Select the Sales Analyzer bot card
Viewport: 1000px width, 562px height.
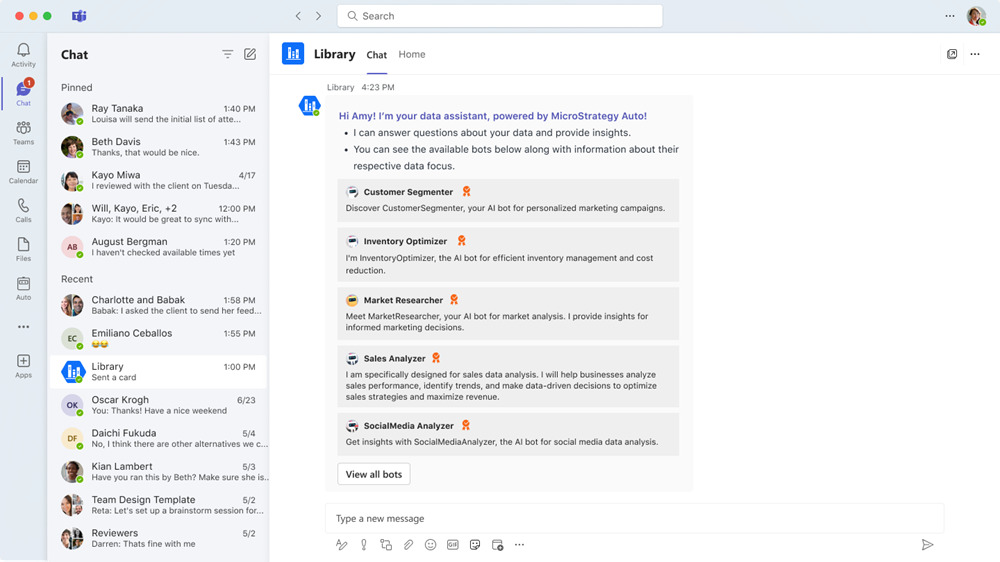508,375
